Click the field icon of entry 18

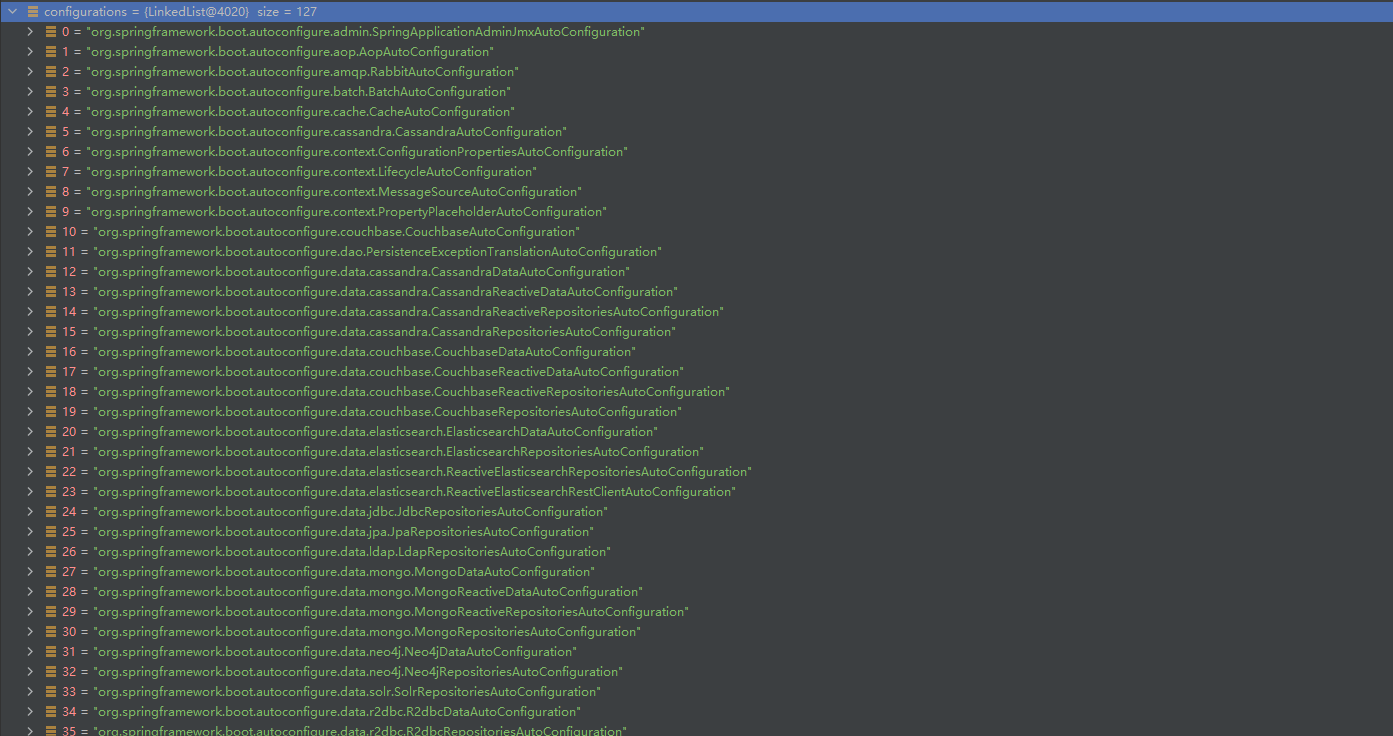(x=51, y=392)
